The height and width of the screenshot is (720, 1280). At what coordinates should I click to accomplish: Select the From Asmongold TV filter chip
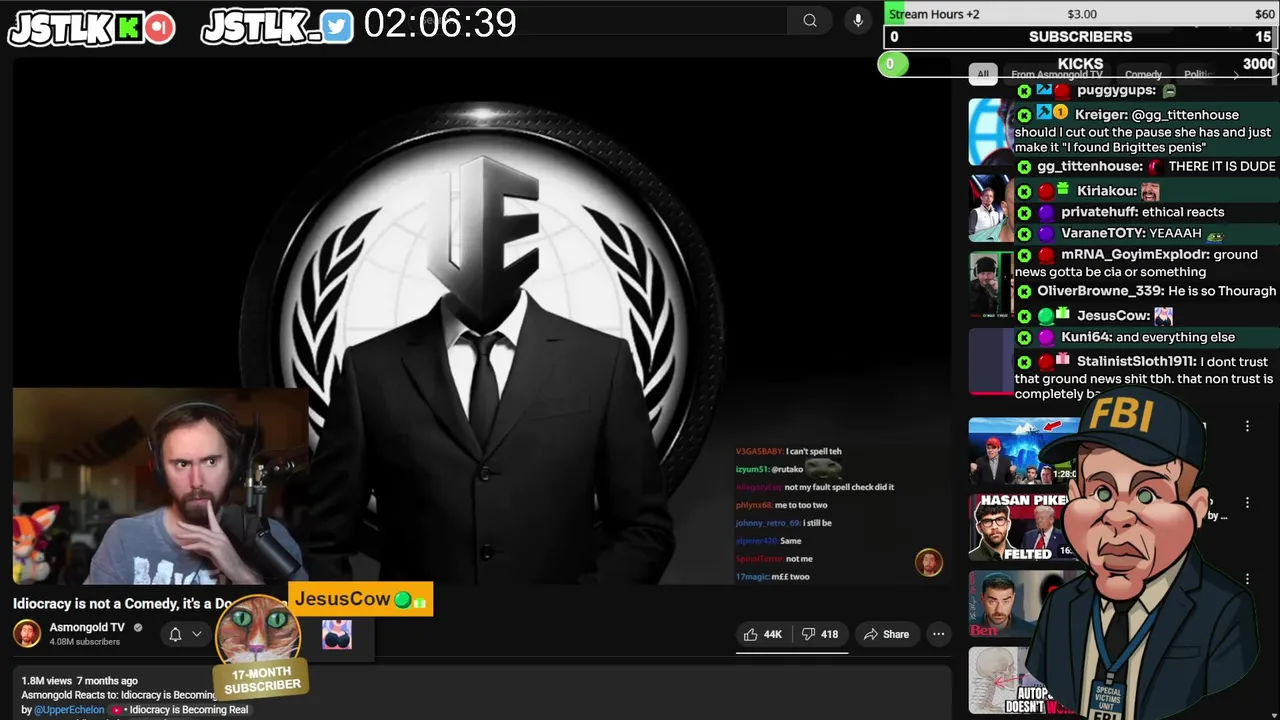pyautogui.click(x=1056, y=74)
